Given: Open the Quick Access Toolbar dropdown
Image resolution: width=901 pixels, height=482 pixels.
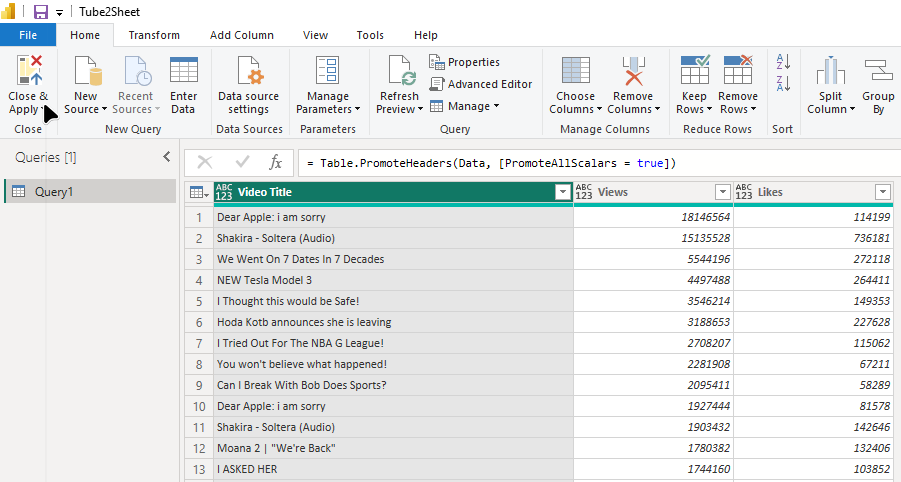Looking at the screenshot, I should (x=59, y=13).
